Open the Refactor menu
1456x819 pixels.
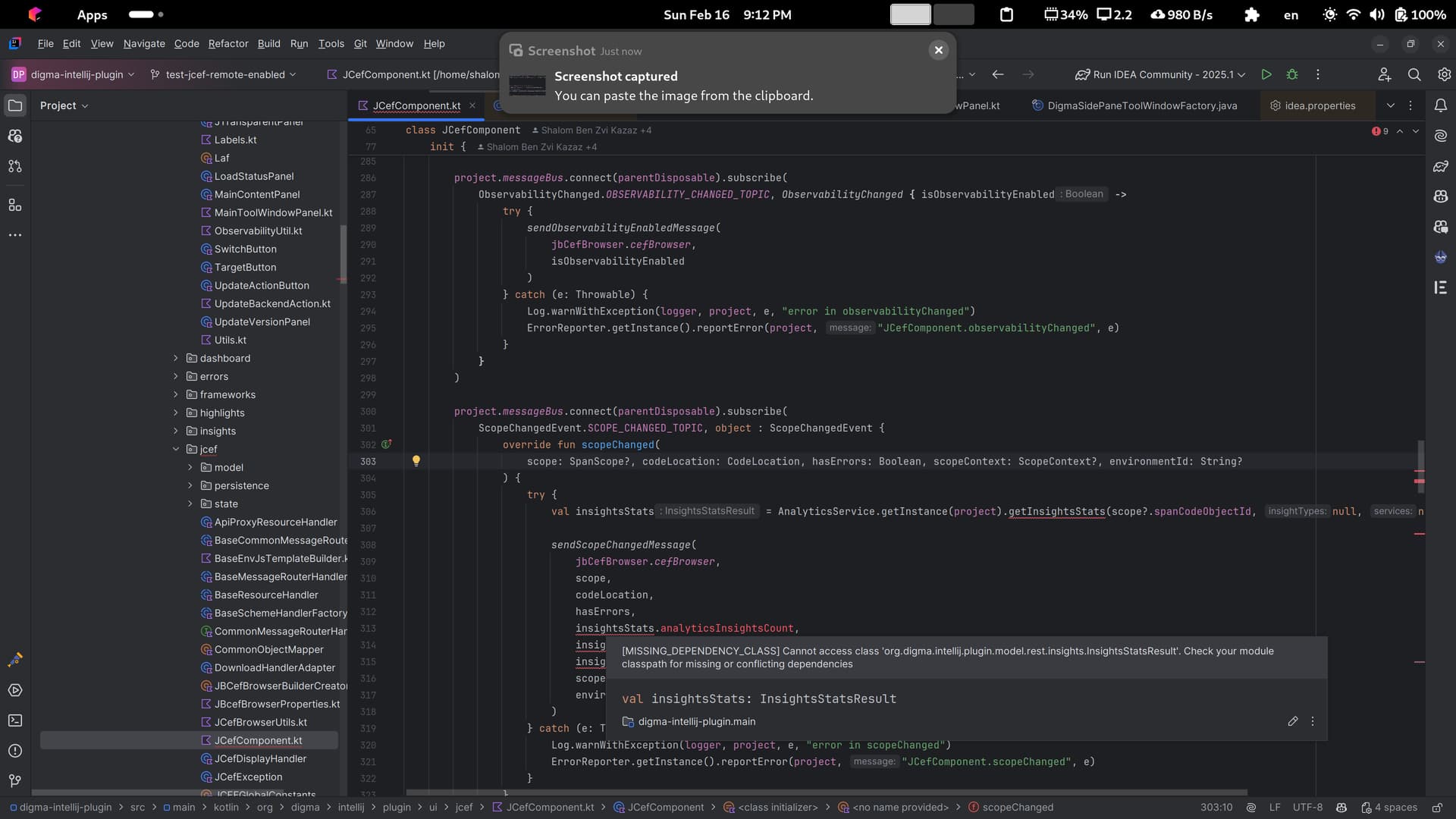[227, 43]
